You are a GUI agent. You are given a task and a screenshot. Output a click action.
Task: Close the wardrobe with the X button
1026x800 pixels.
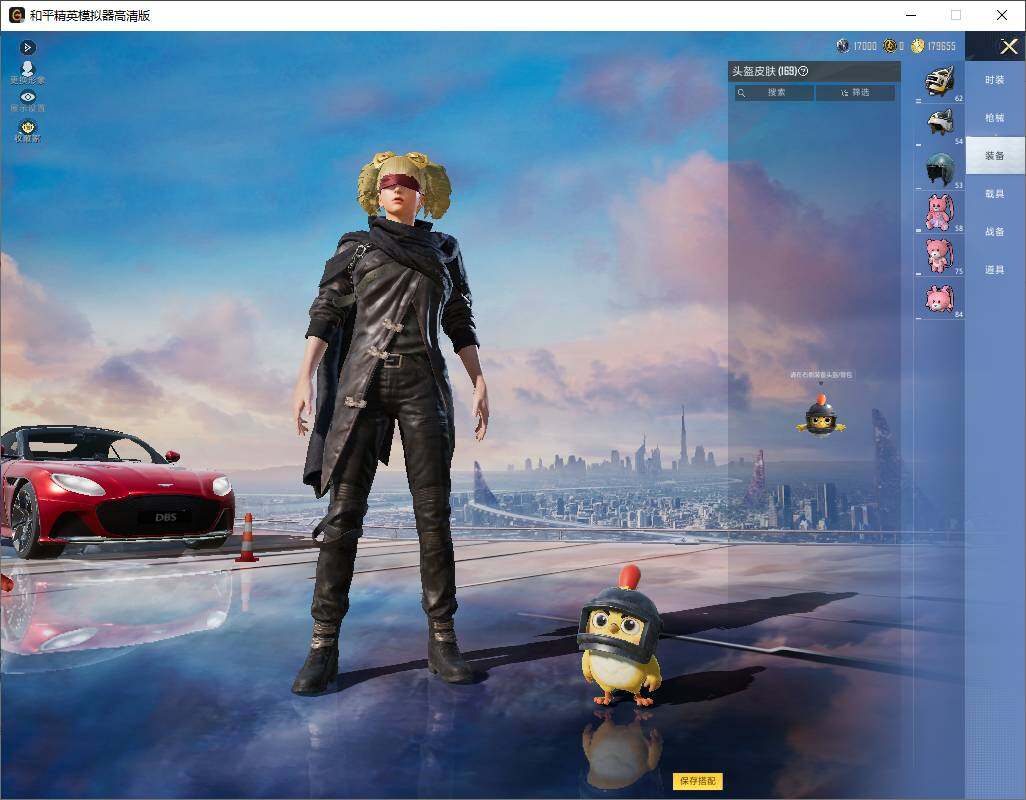tap(1008, 46)
